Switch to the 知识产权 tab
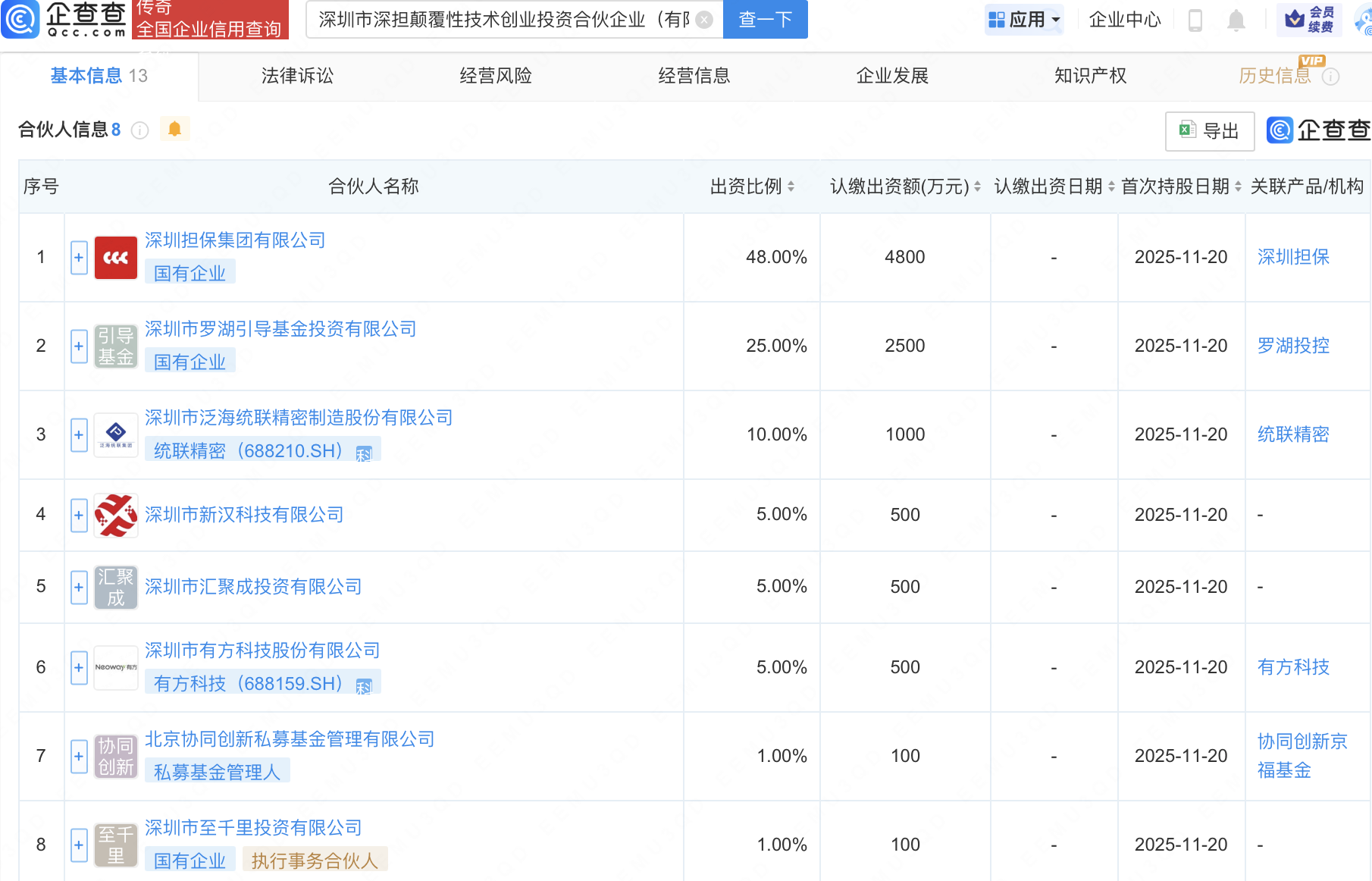The image size is (1372, 881). coord(1090,76)
